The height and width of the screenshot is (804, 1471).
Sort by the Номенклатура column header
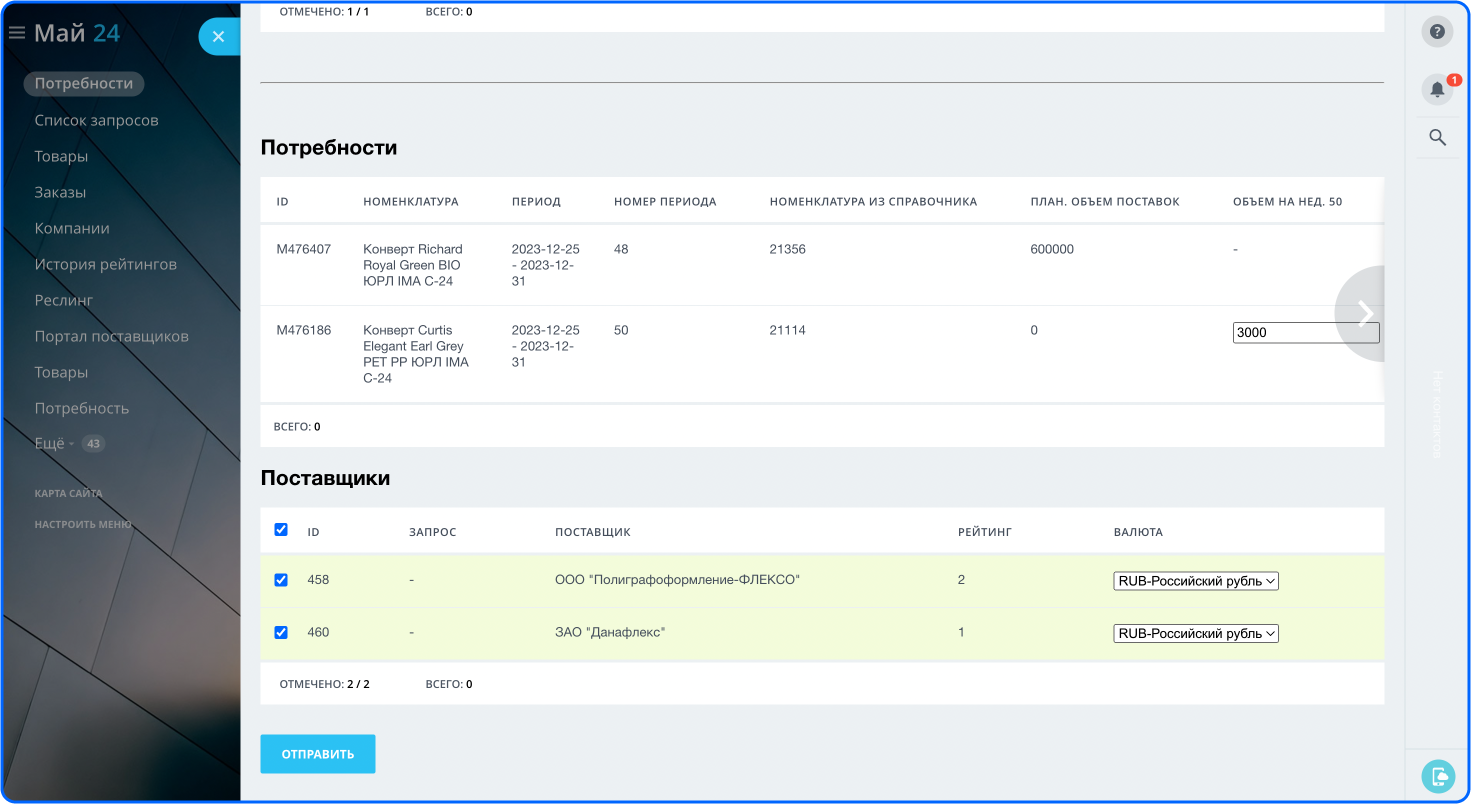(x=411, y=202)
